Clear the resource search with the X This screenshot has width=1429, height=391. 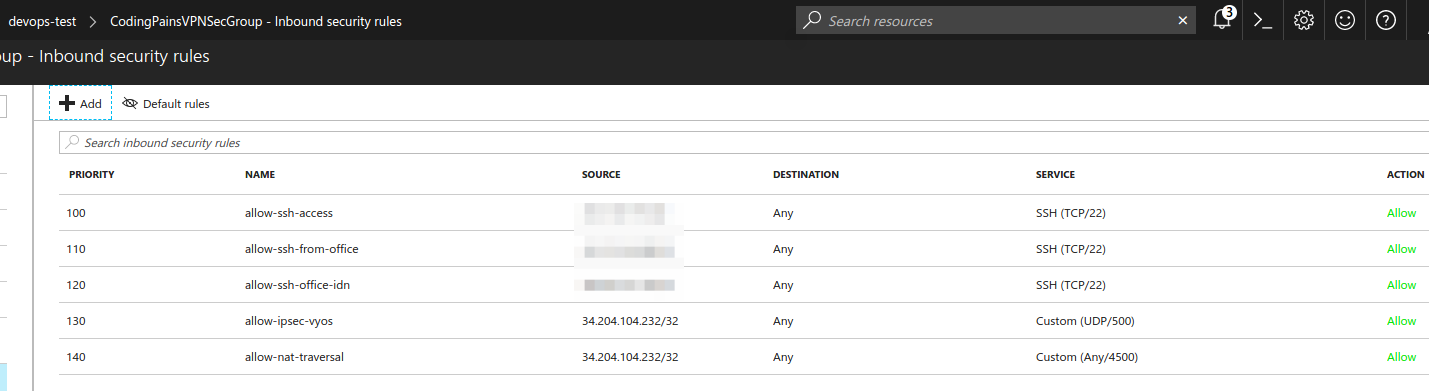click(1183, 20)
